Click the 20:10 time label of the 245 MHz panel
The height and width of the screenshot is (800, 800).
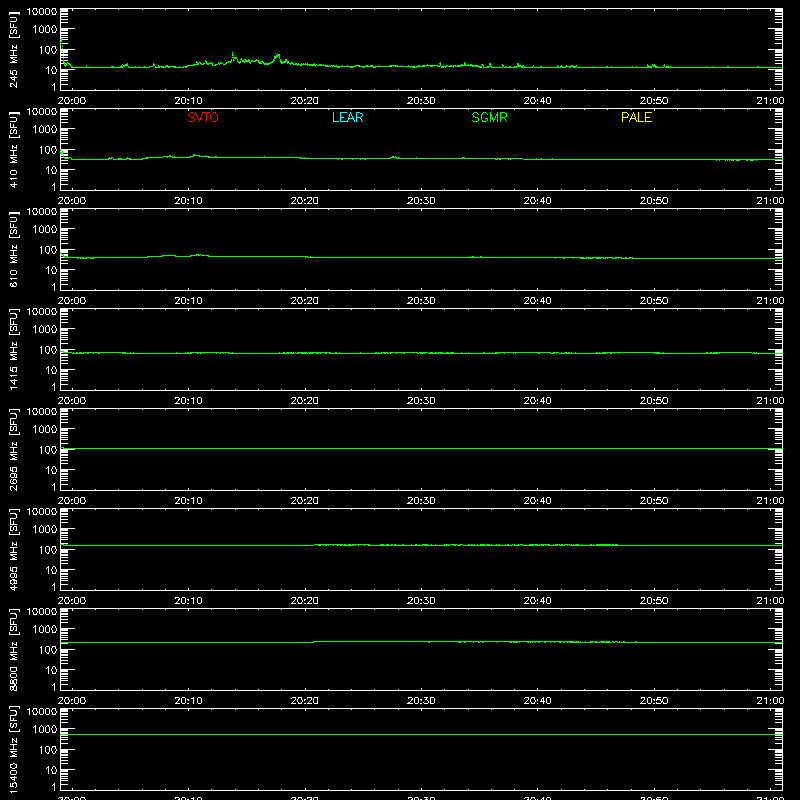tap(188, 101)
